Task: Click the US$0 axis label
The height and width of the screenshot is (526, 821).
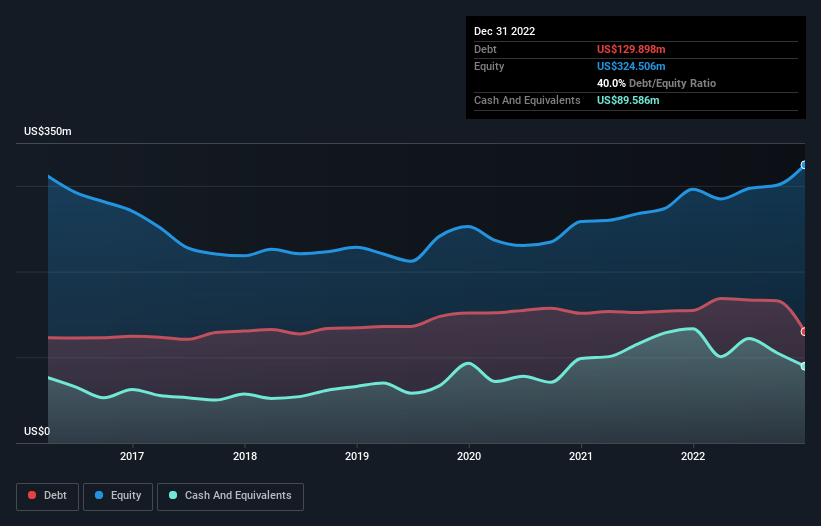Action: coord(37,431)
